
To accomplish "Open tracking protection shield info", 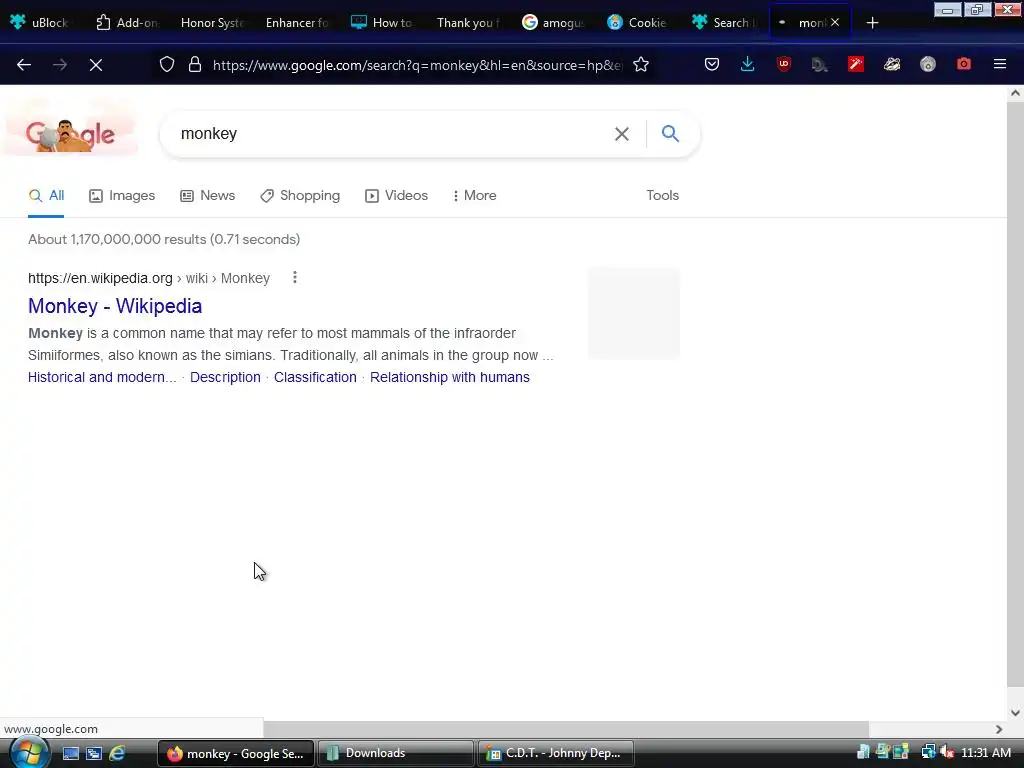I will coord(167,65).
